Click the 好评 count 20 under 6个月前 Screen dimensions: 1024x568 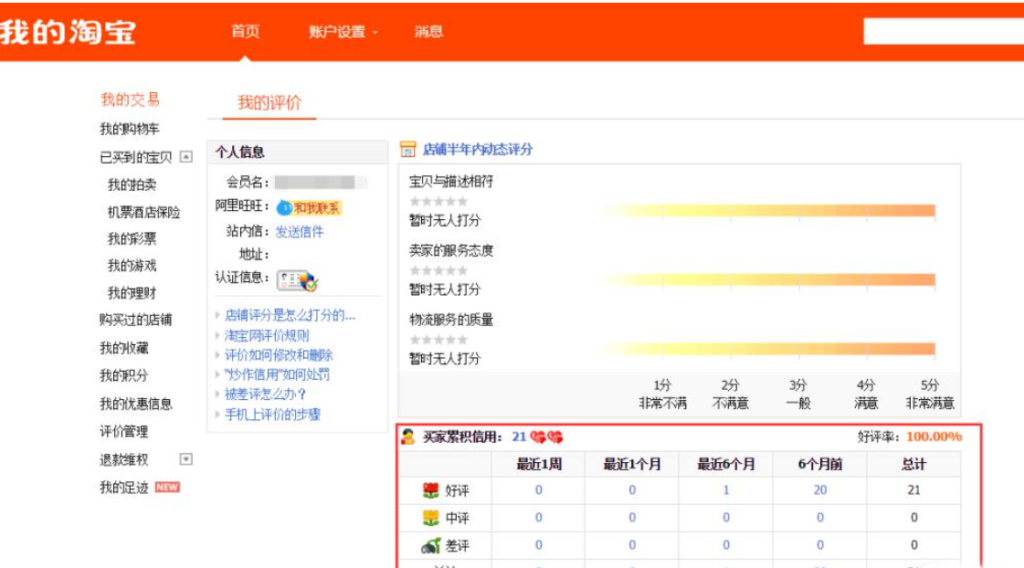(820, 490)
